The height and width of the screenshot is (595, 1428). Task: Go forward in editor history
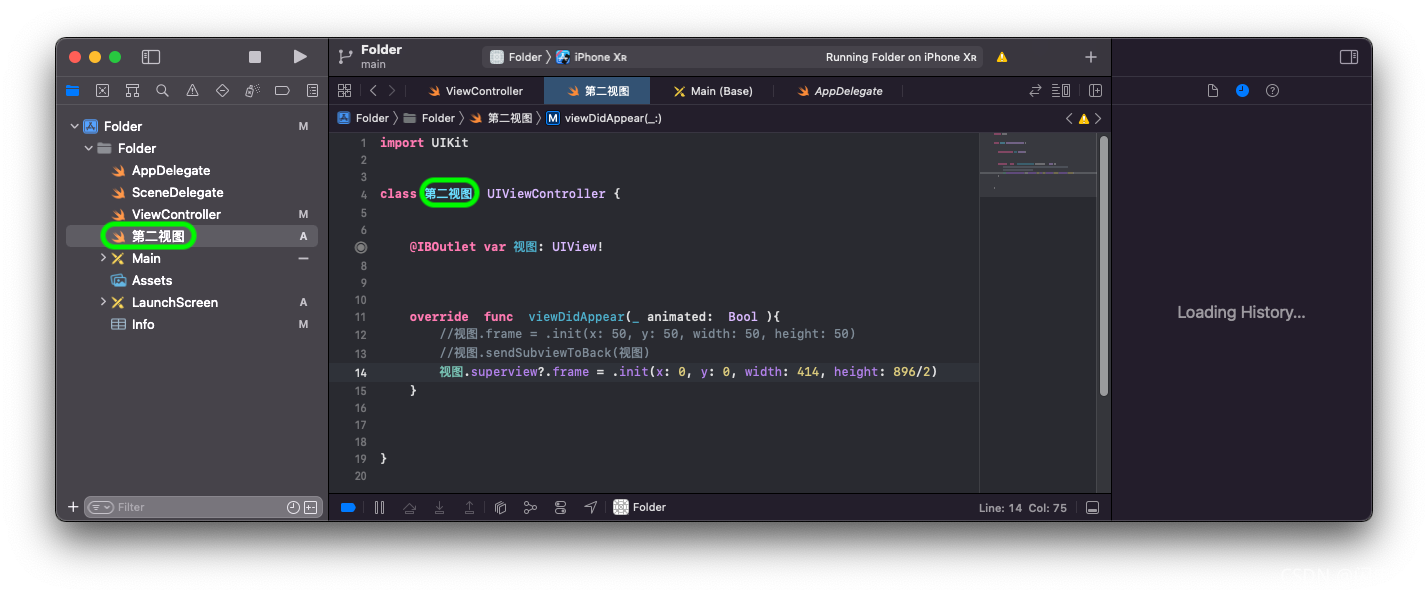point(391,91)
